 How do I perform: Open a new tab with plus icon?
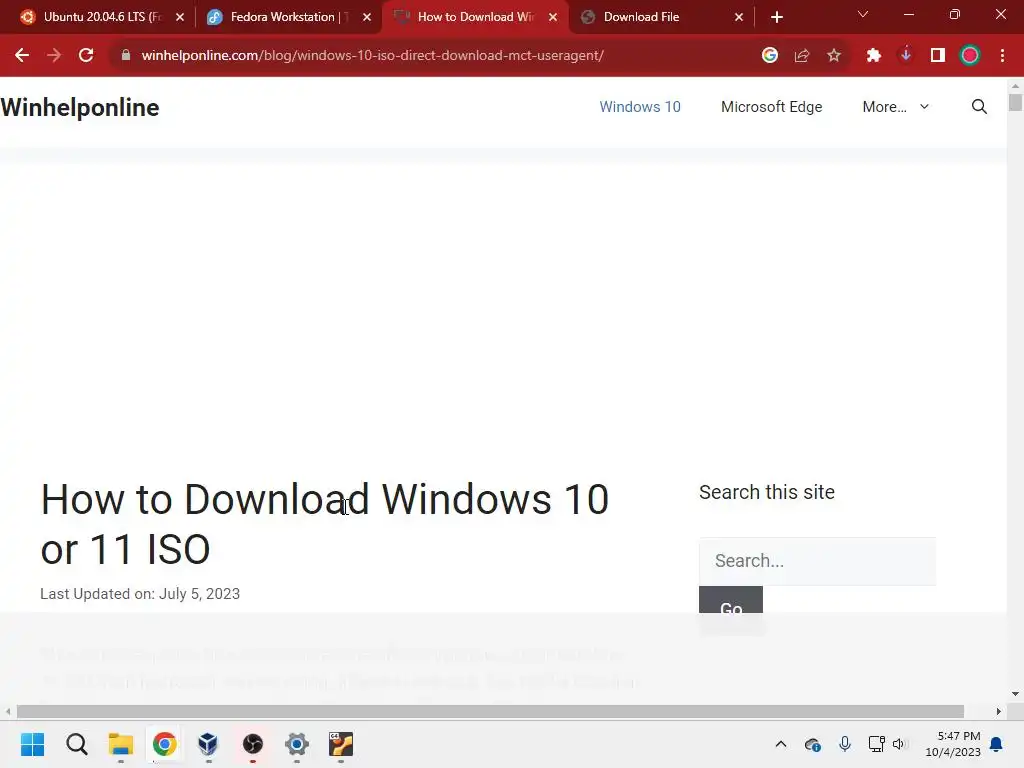(x=776, y=17)
